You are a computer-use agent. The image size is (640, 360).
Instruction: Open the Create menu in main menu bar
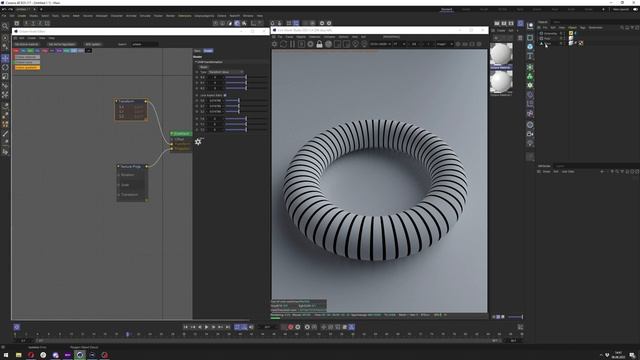[x=22, y=16]
